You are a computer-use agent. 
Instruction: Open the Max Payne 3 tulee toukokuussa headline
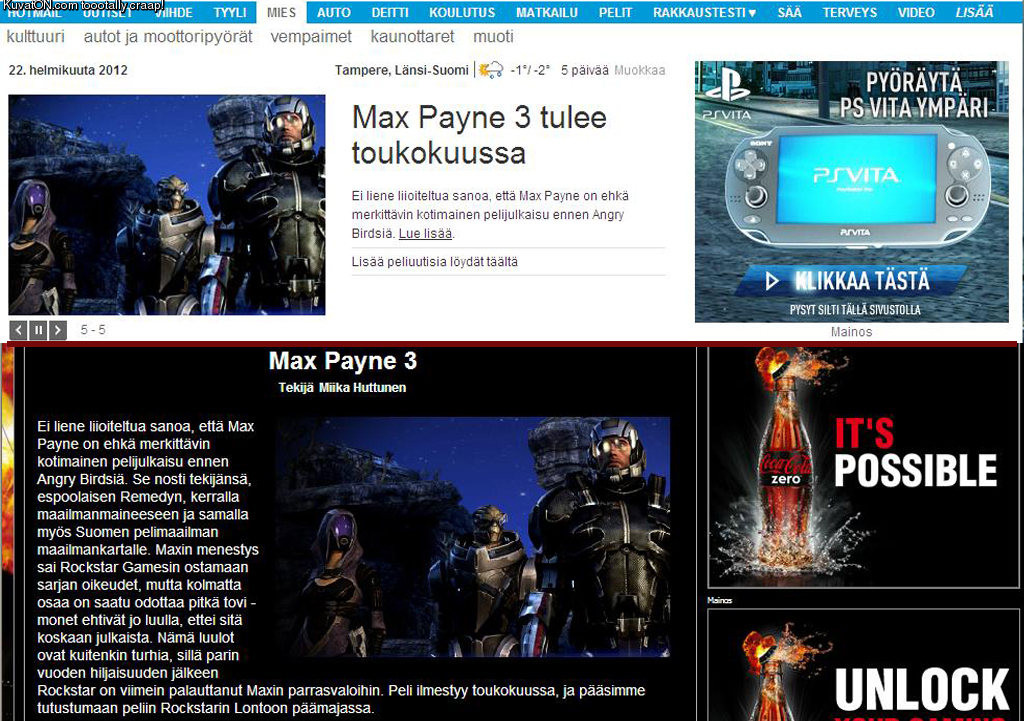[479, 135]
